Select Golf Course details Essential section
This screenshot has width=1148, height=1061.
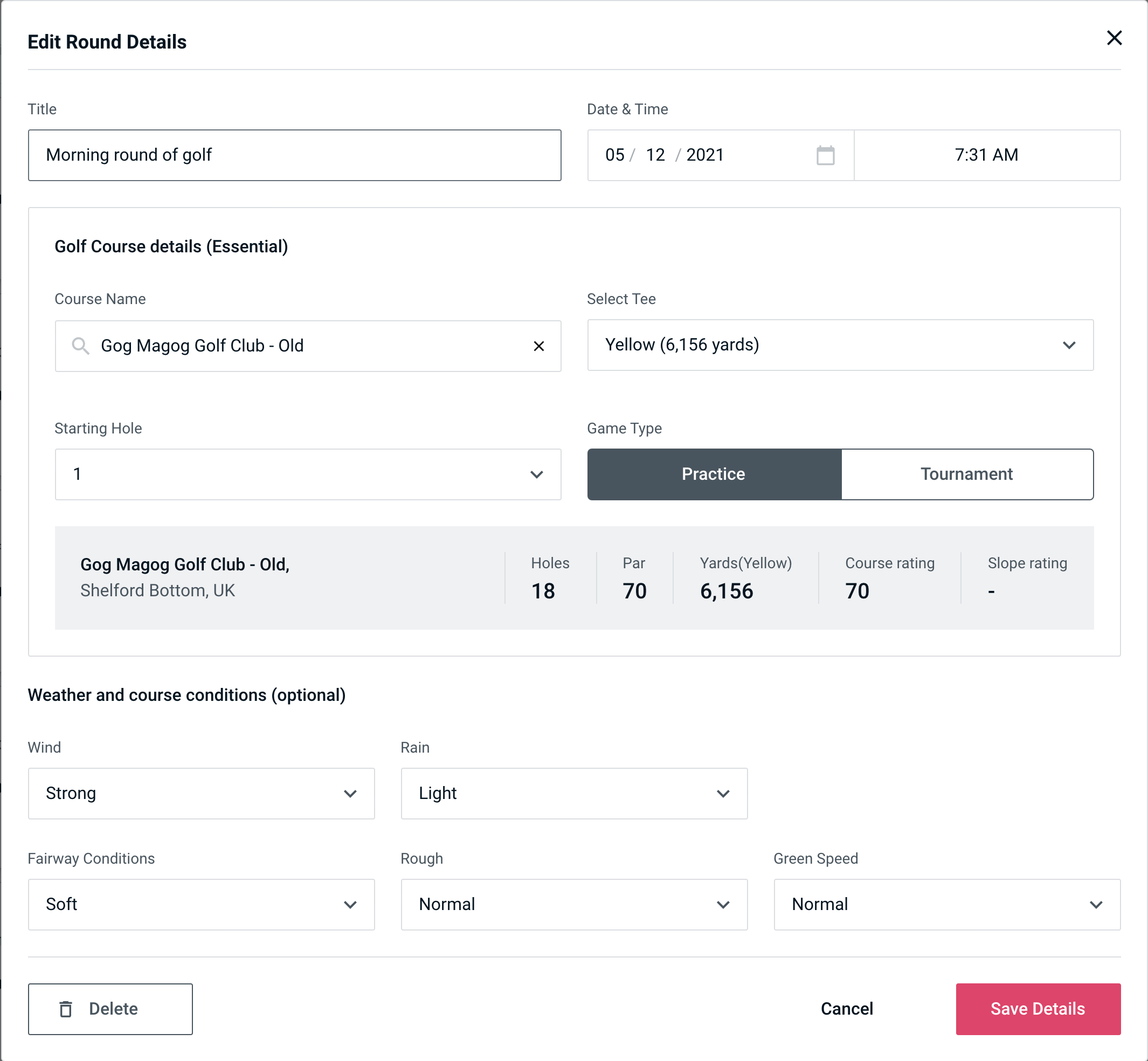[171, 245]
